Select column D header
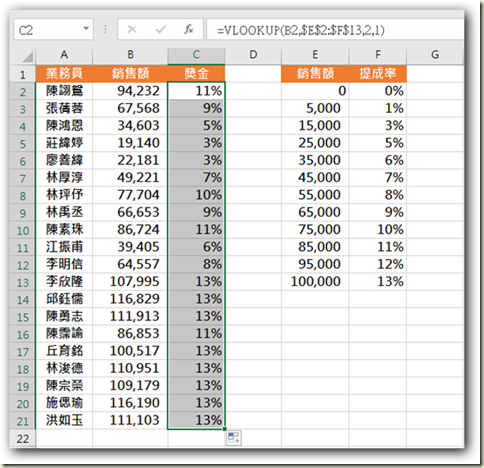 [253, 55]
